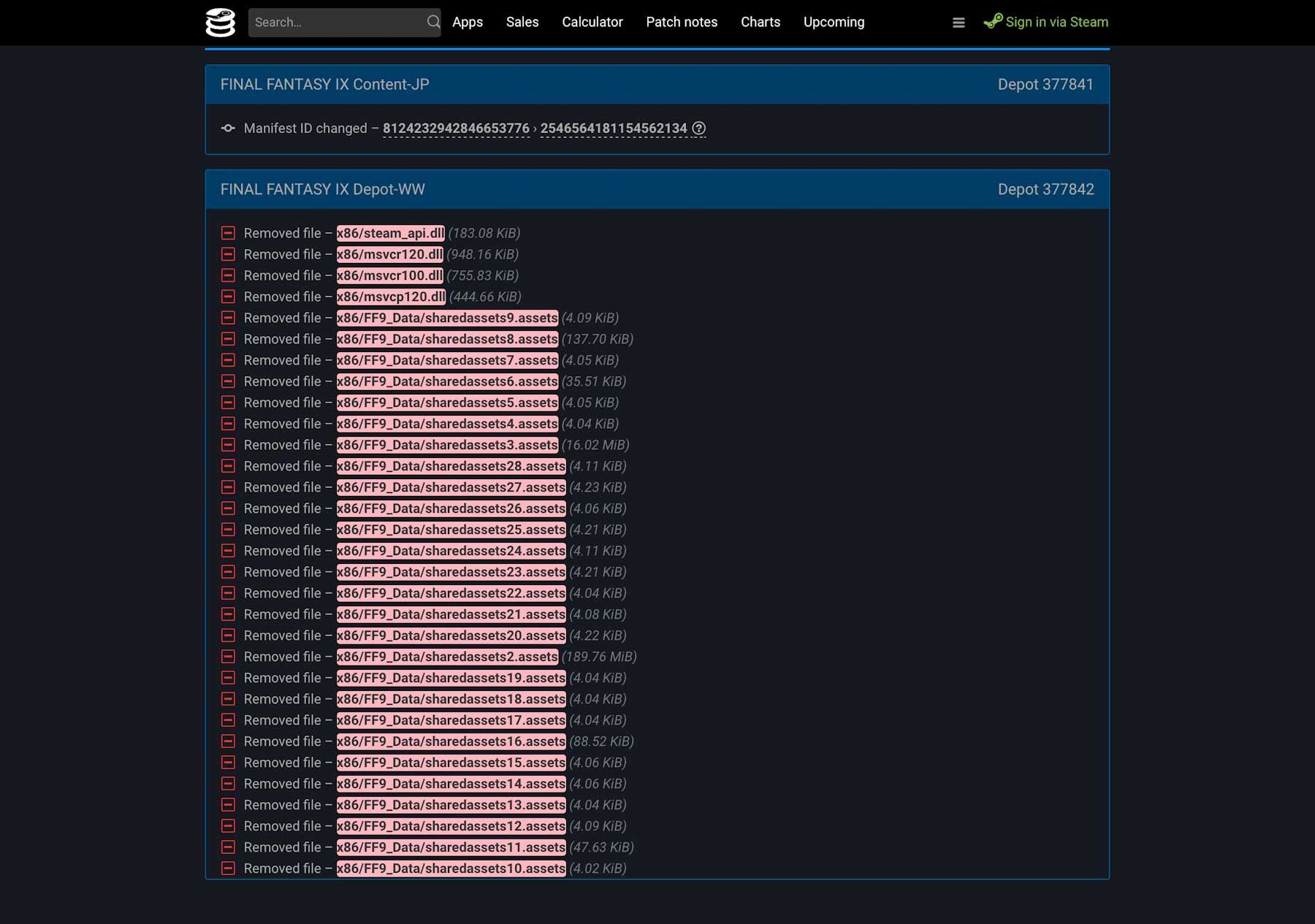Image resolution: width=1315 pixels, height=924 pixels.
Task: Click removed icon beside steam_api.dll
Action: pyautogui.click(x=228, y=233)
